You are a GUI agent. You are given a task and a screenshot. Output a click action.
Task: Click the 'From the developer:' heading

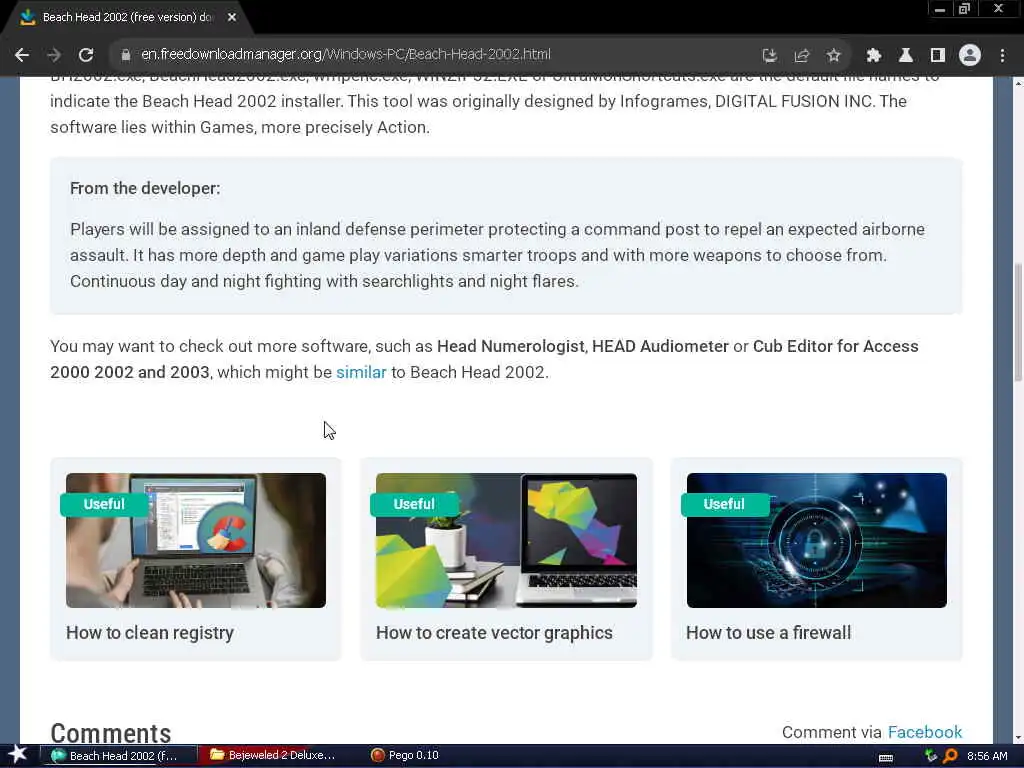click(145, 189)
